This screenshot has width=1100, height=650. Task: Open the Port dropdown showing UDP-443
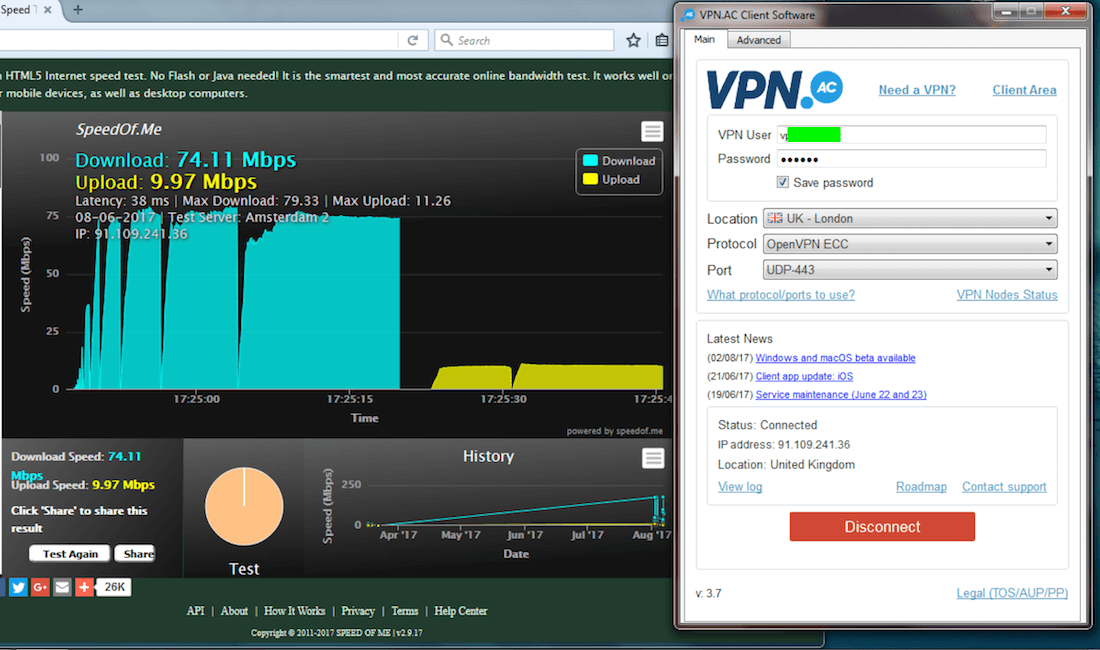coord(910,269)
